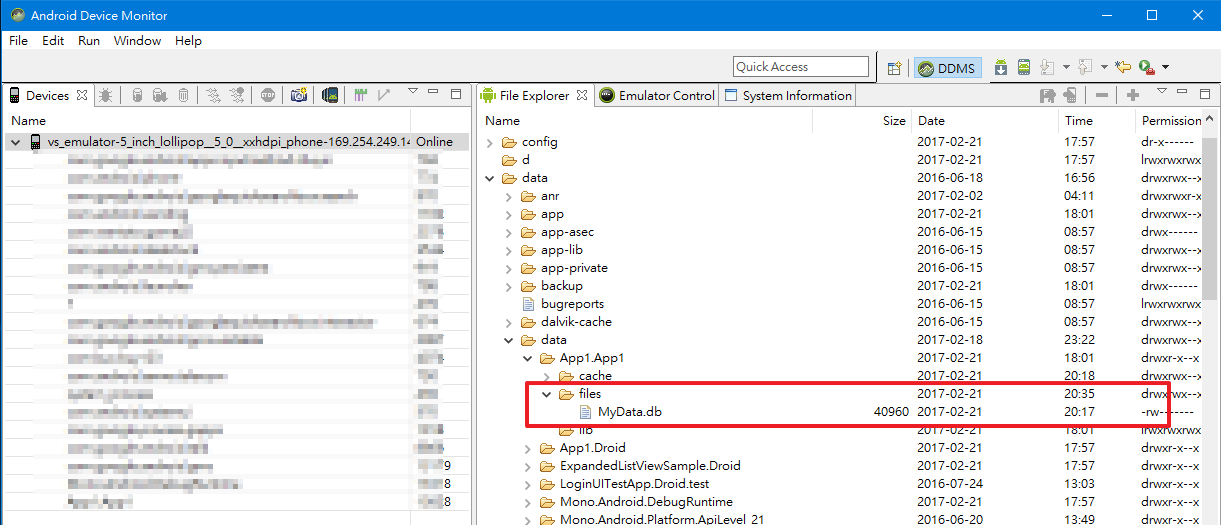
Task: Collapse the files folder
Action: click(546, 394)
